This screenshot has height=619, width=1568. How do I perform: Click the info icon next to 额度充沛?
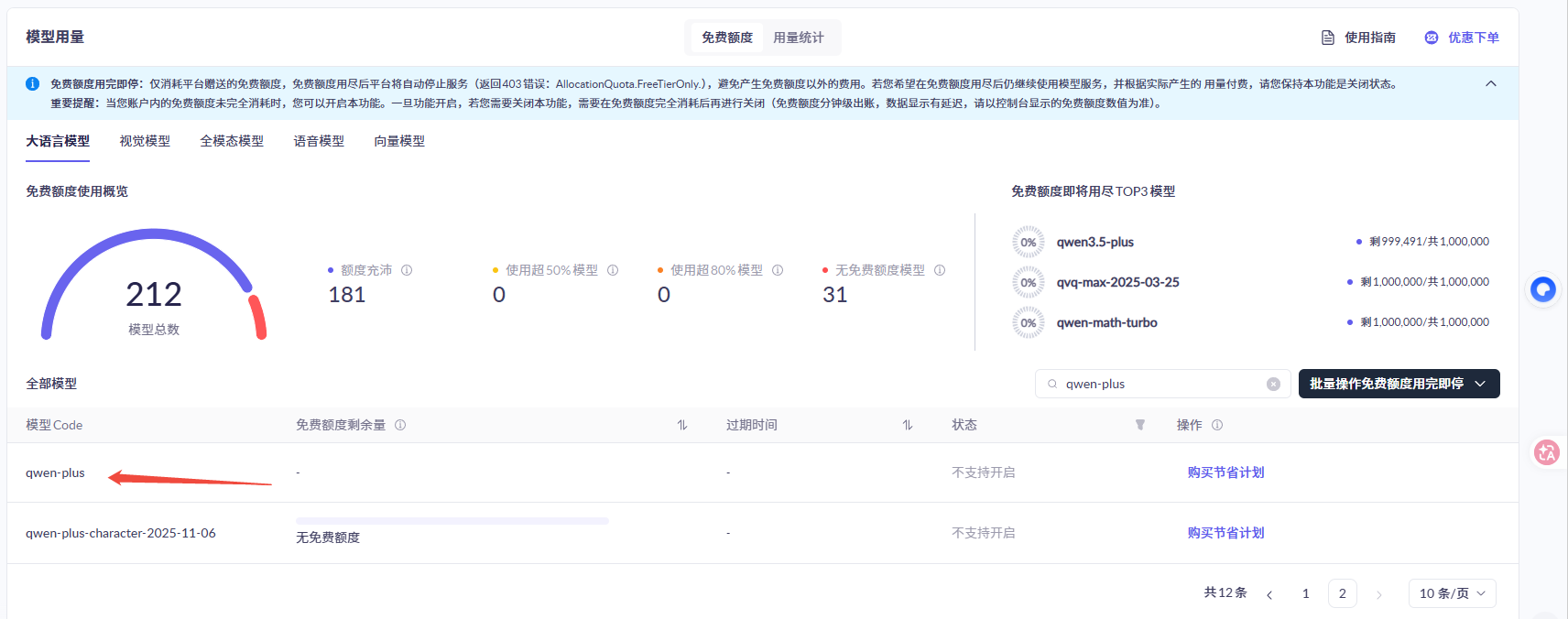pos(407,270)
